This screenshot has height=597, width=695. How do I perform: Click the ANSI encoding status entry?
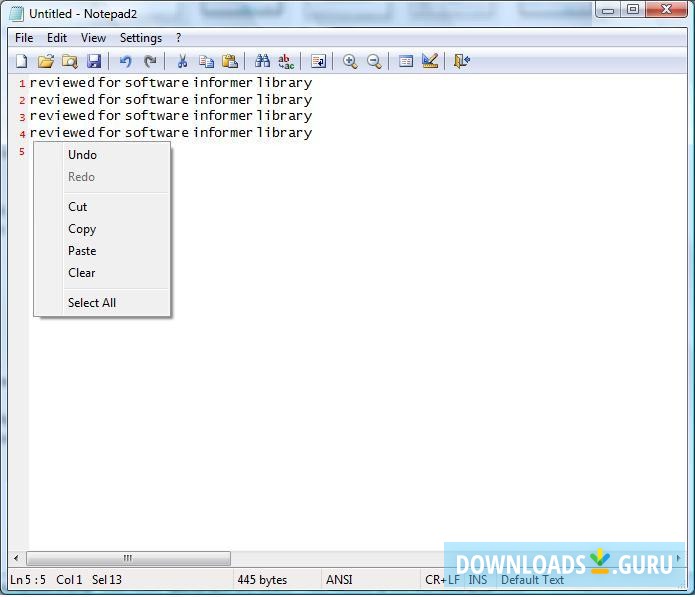click(339, 580)
